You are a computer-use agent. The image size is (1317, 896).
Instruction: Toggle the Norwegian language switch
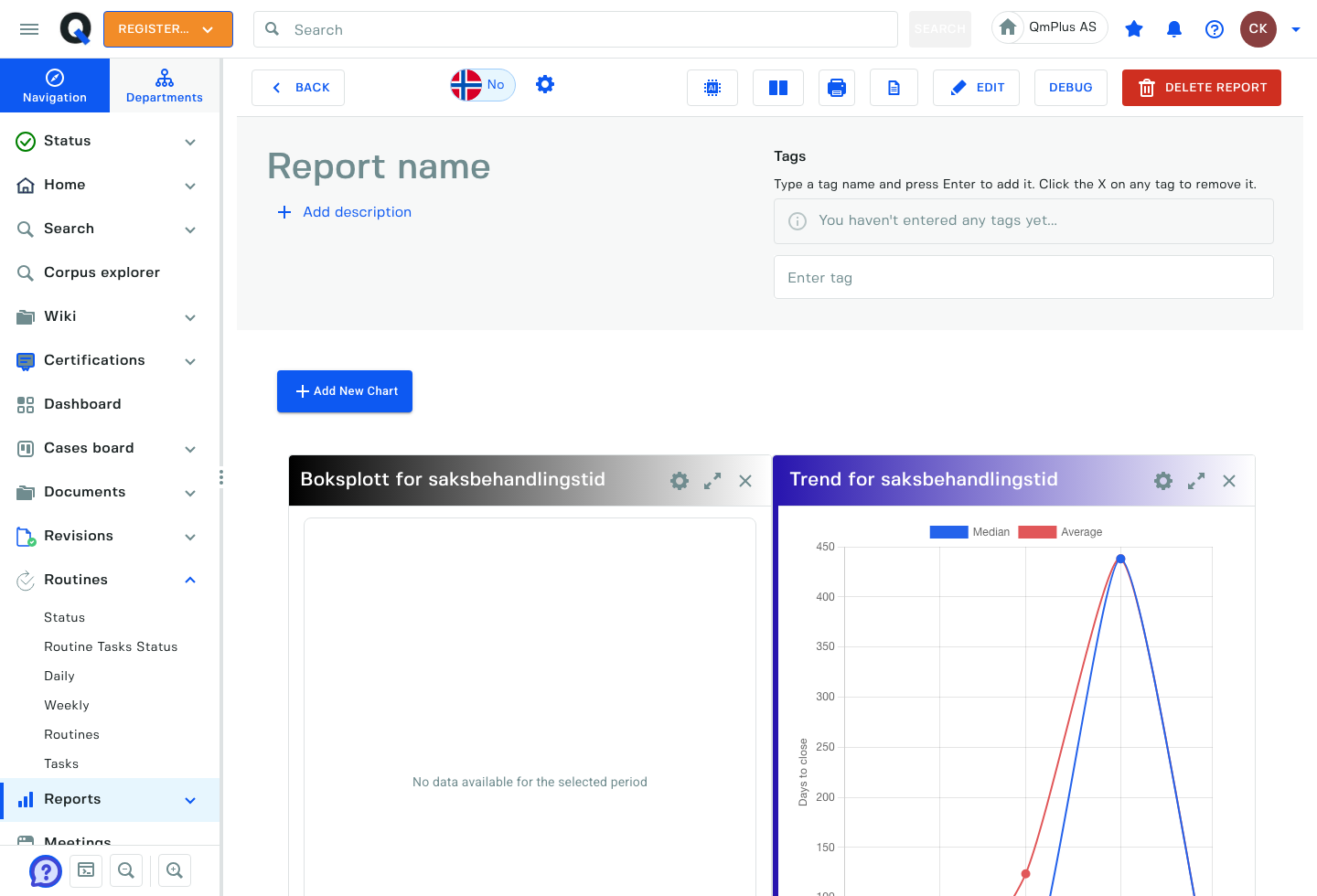482,85
